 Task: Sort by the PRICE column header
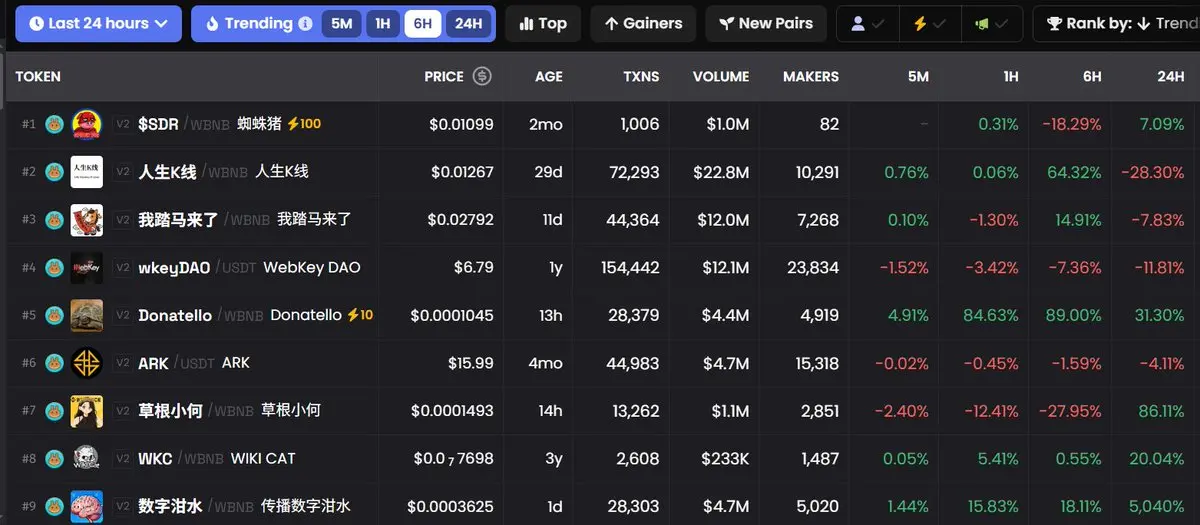443,76
